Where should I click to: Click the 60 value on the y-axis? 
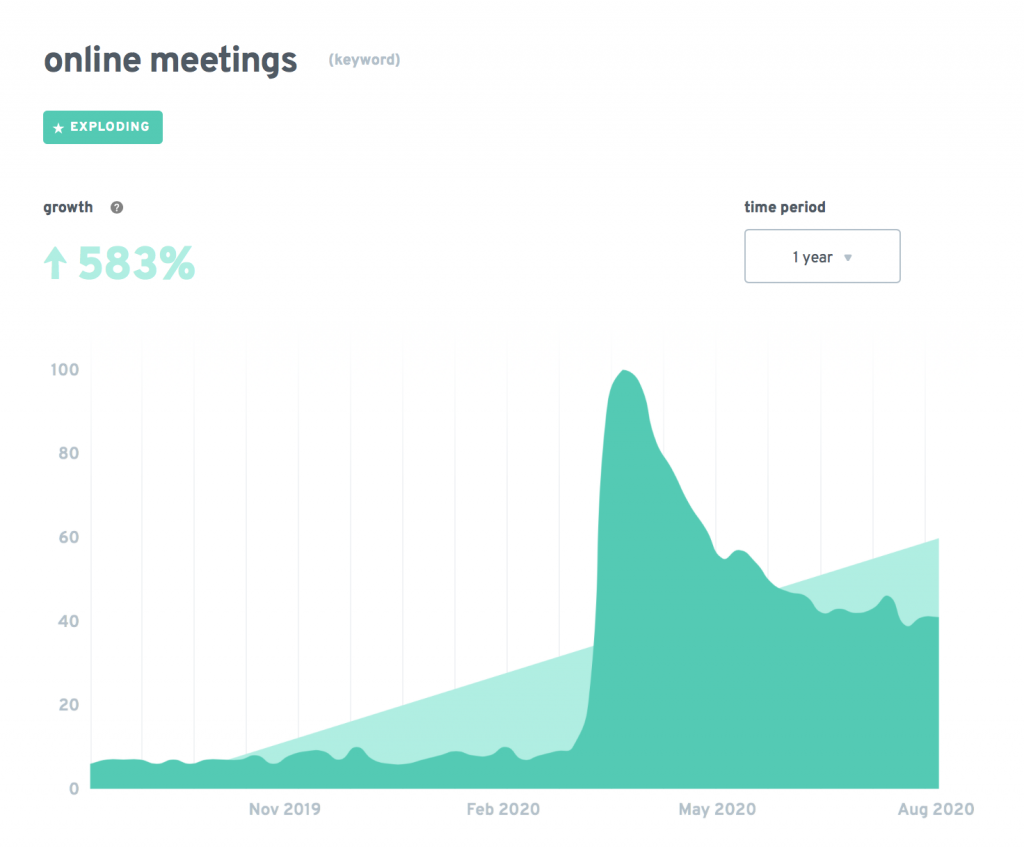[x=66, y=537]
